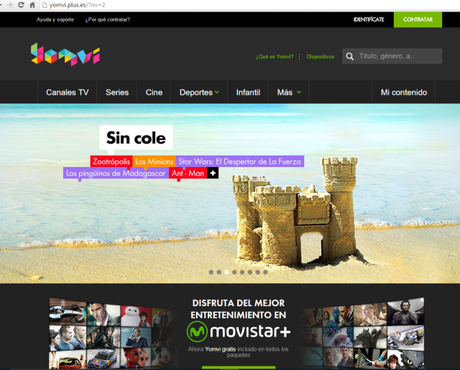The height and width of the screenshot is (370, 460).
Task: Click the Sin cole banner title
Action: pyautogui.click(x=136, y=138)
